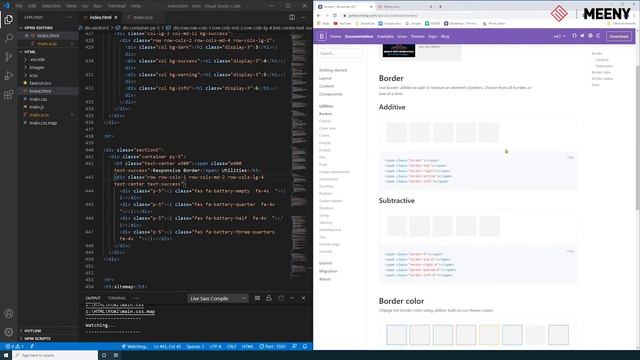
Task: Open the Bootstrap version v4.5 dropdown
Action: (559, 36)
